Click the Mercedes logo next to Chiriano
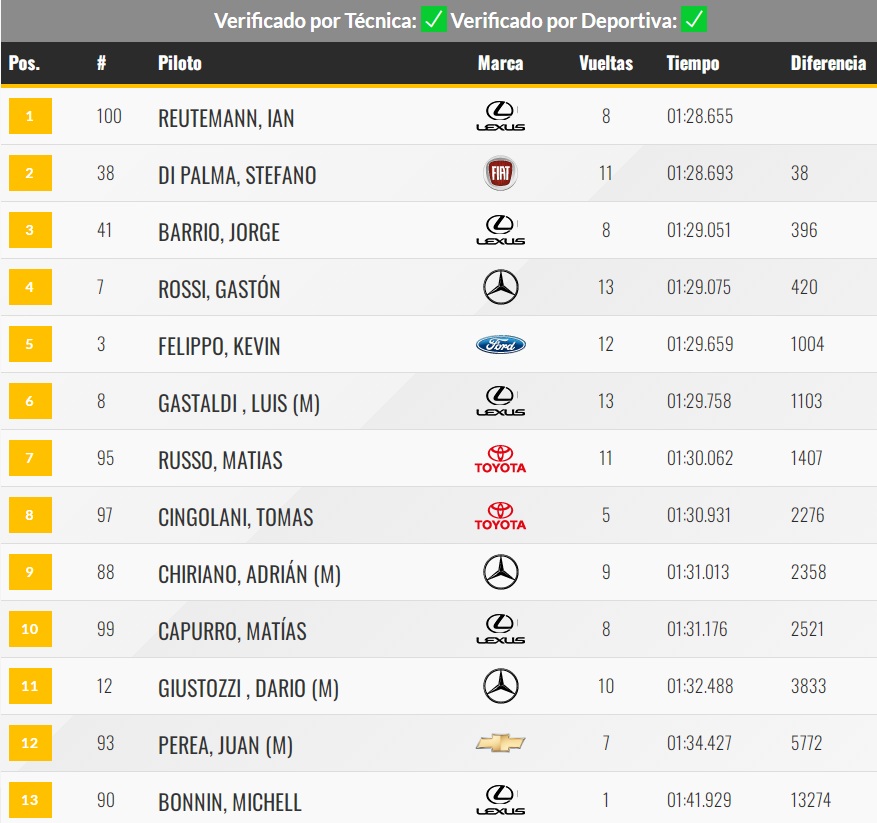 click(500, 572)
